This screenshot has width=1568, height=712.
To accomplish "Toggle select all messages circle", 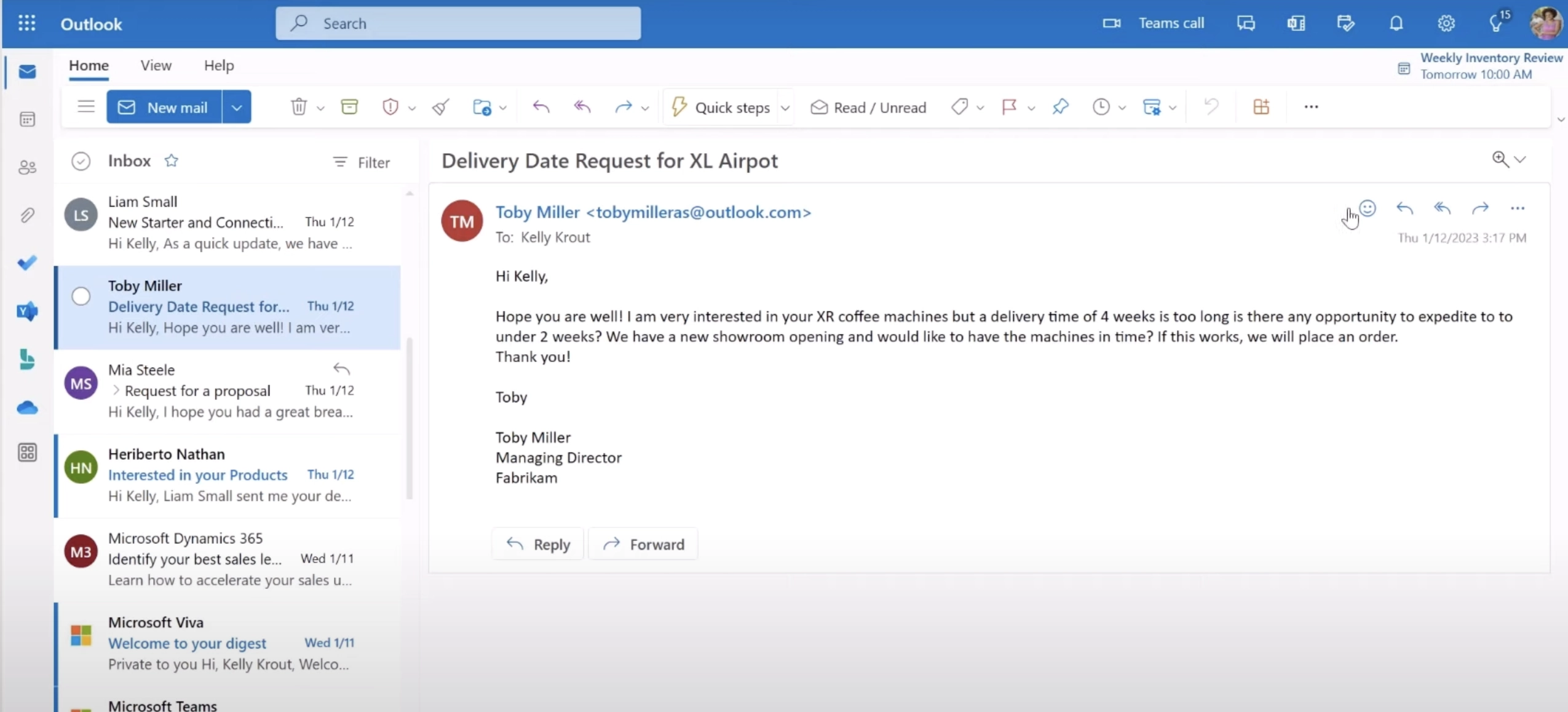I will pos(81,161).
